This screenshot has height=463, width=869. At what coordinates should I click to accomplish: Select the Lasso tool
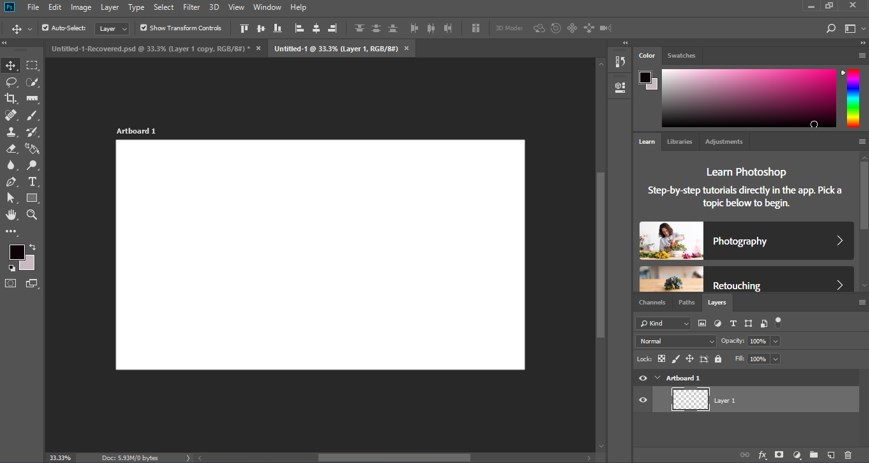[11, 82]
